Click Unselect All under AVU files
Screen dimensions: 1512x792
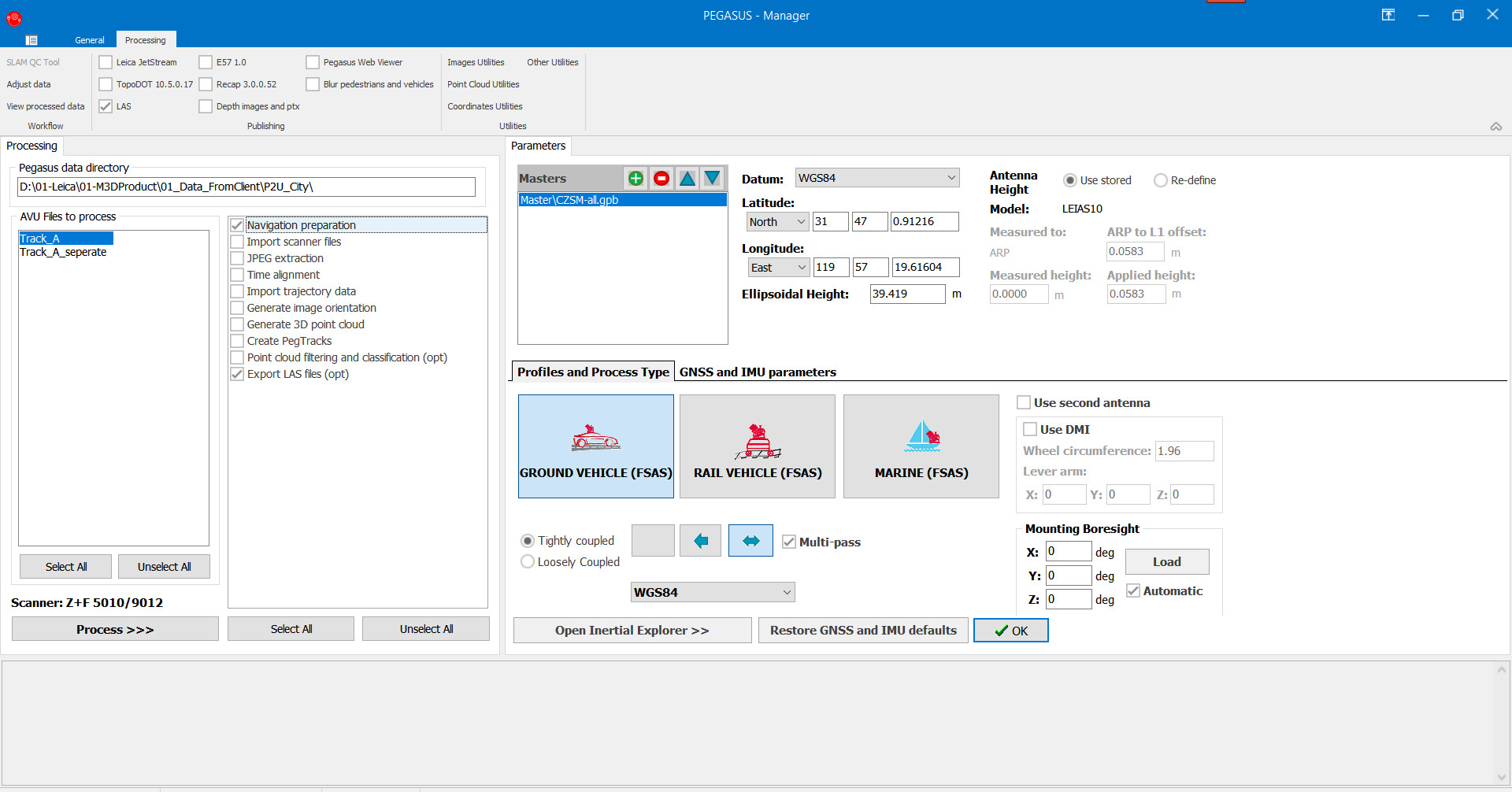tap(164, 567)
